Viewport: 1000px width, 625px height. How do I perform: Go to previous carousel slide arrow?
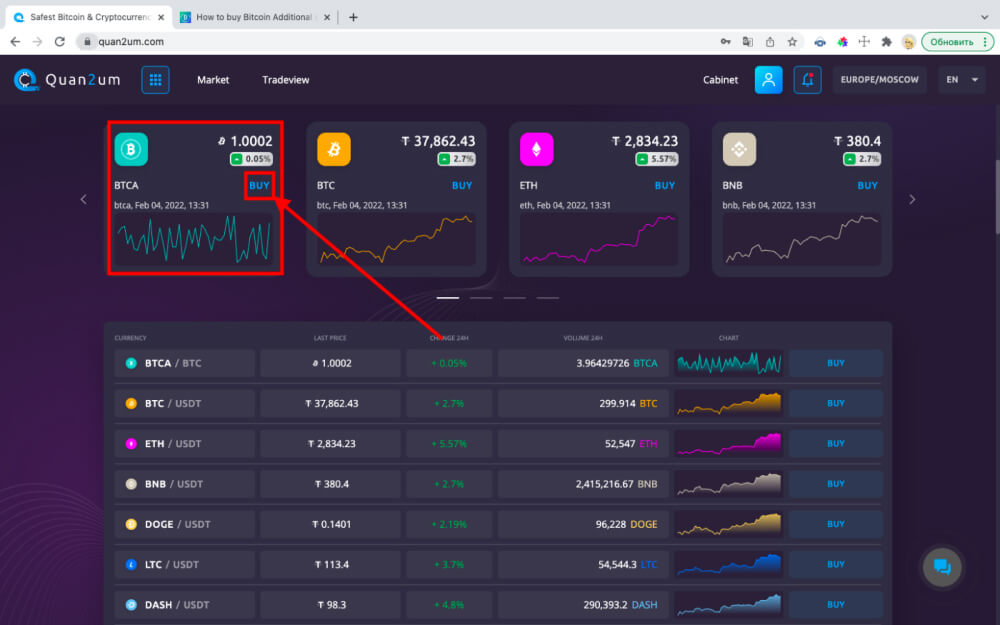tap(84, 199)
